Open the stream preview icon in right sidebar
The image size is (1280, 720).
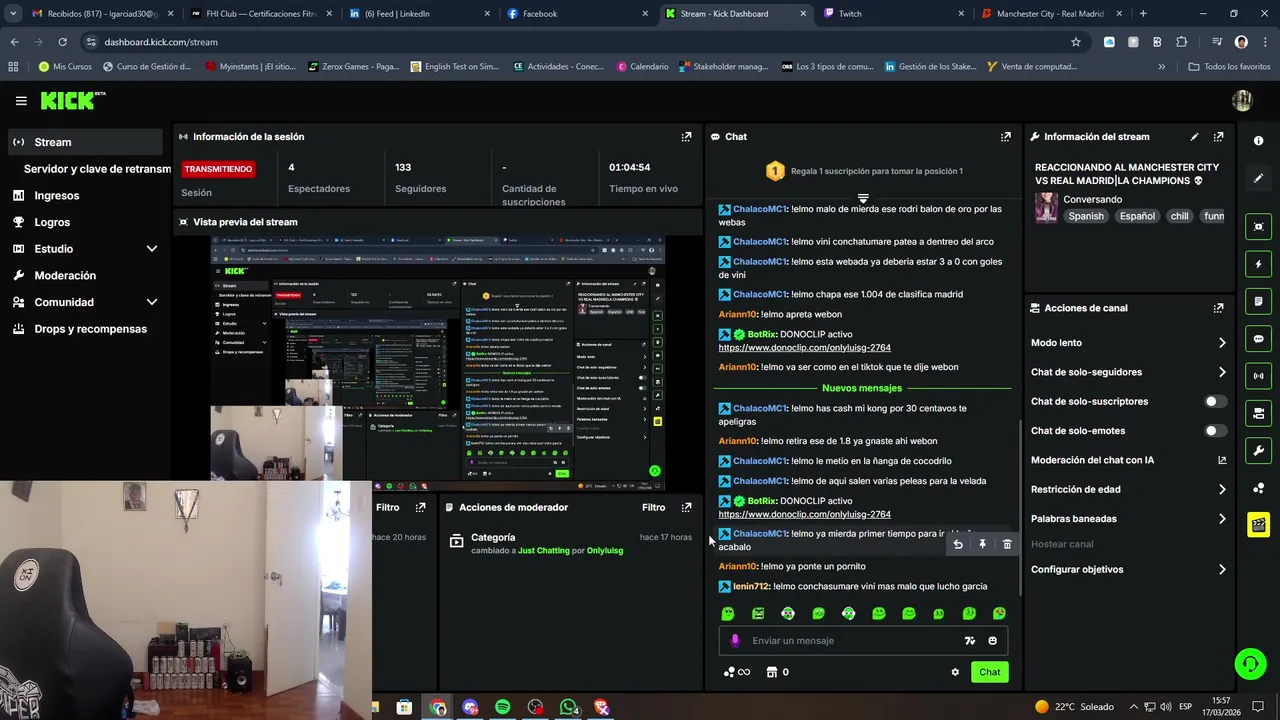pos(1258,227)
